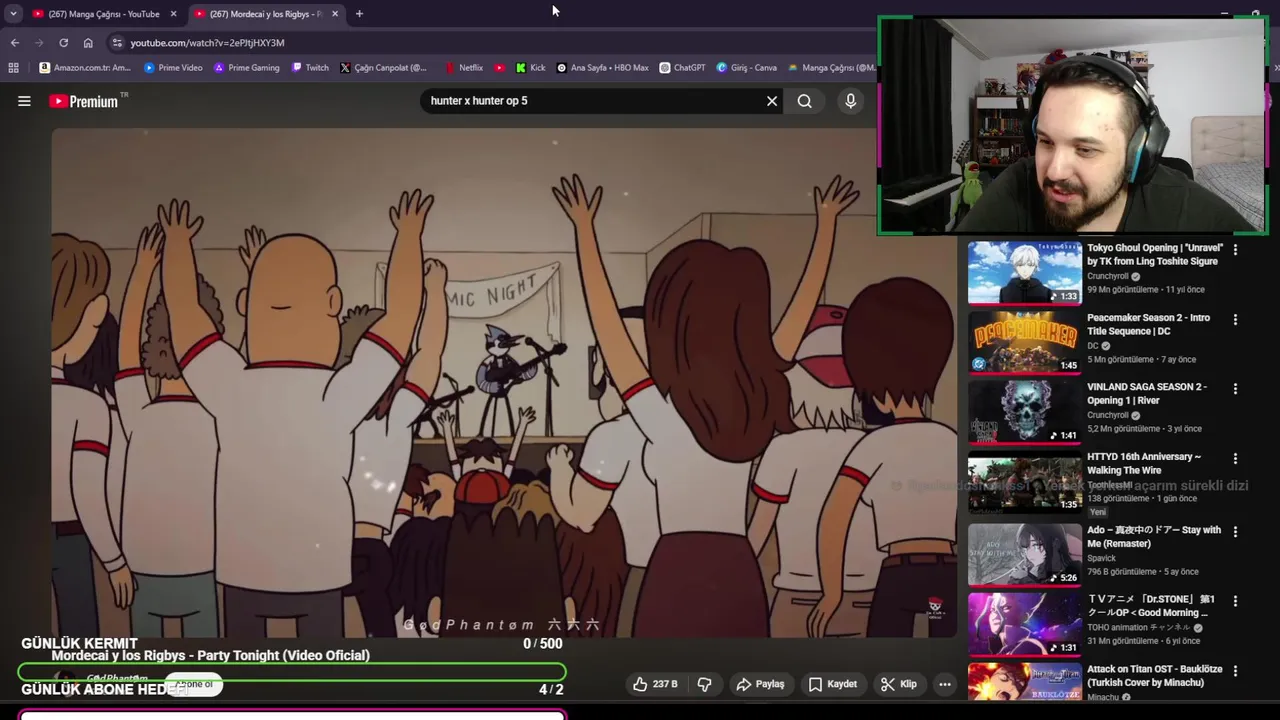Open Kick bookmark
The image size is (1280, 720).
click(x=530, y=68)
